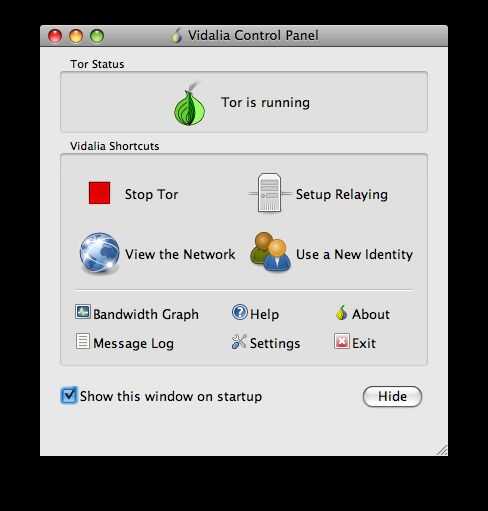Screen dimensions: 488x511
Task: Click the onion About icon
Action: click(x=341, y=313)
